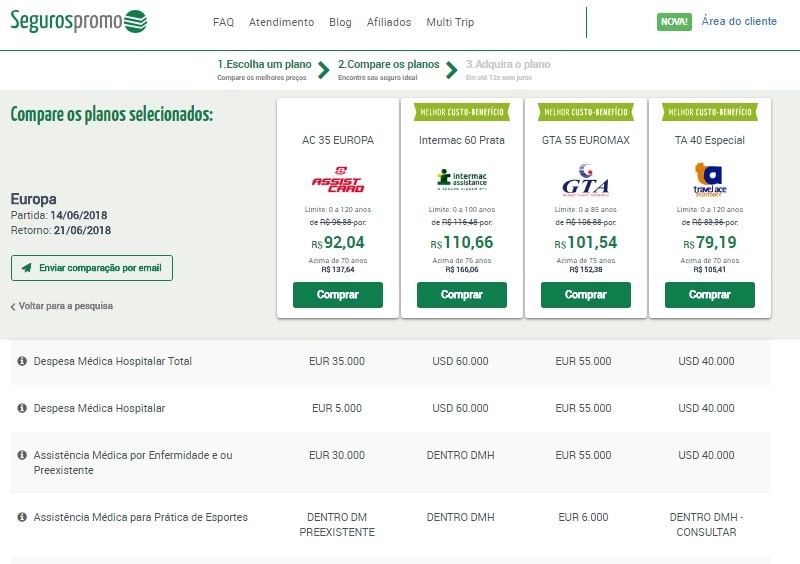800x564 pixels.
Task: Click info icon beside Despesa Médica Hospitalar
Action: coord(22,408)
